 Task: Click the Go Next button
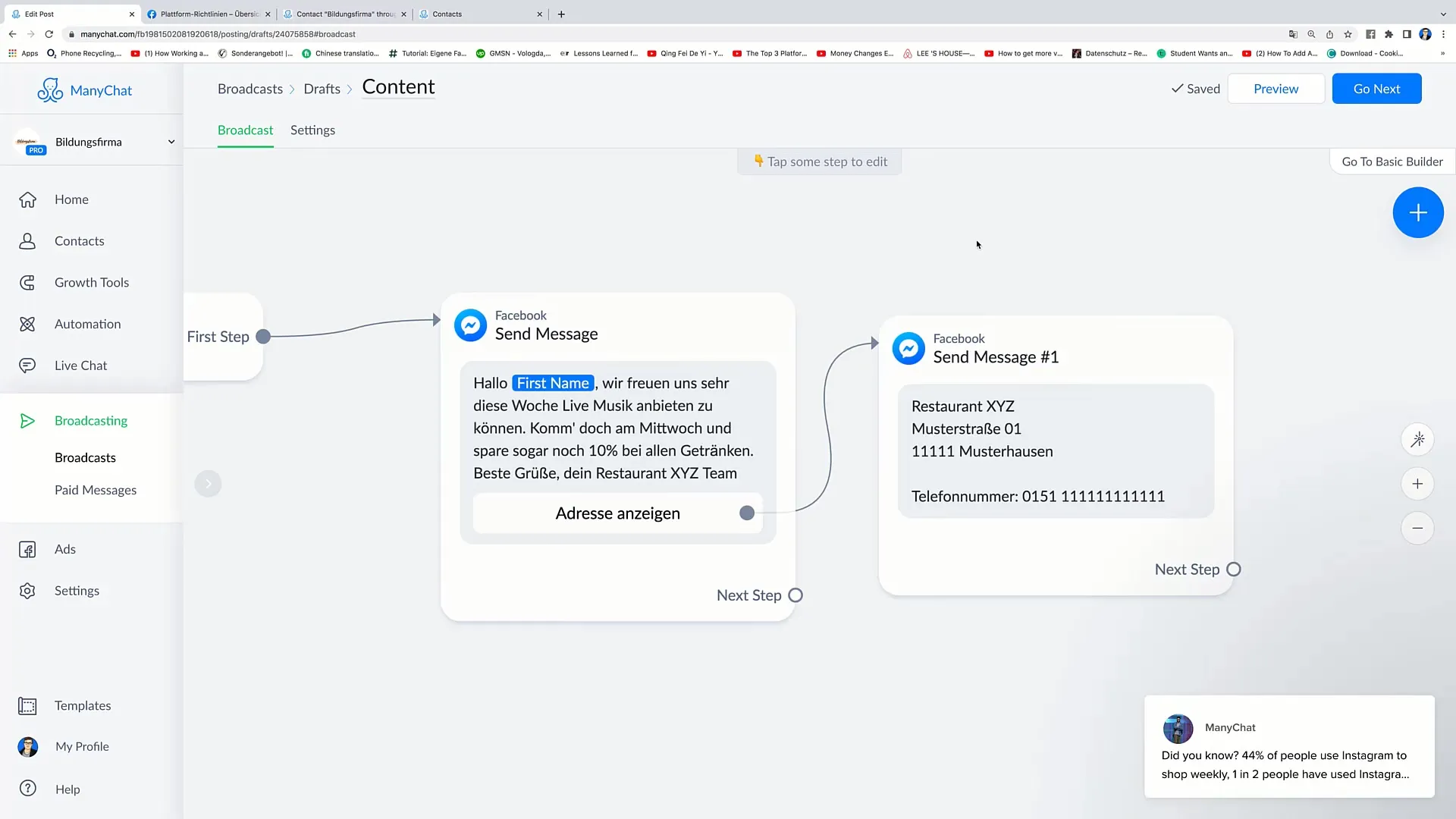click(1377, 89)
